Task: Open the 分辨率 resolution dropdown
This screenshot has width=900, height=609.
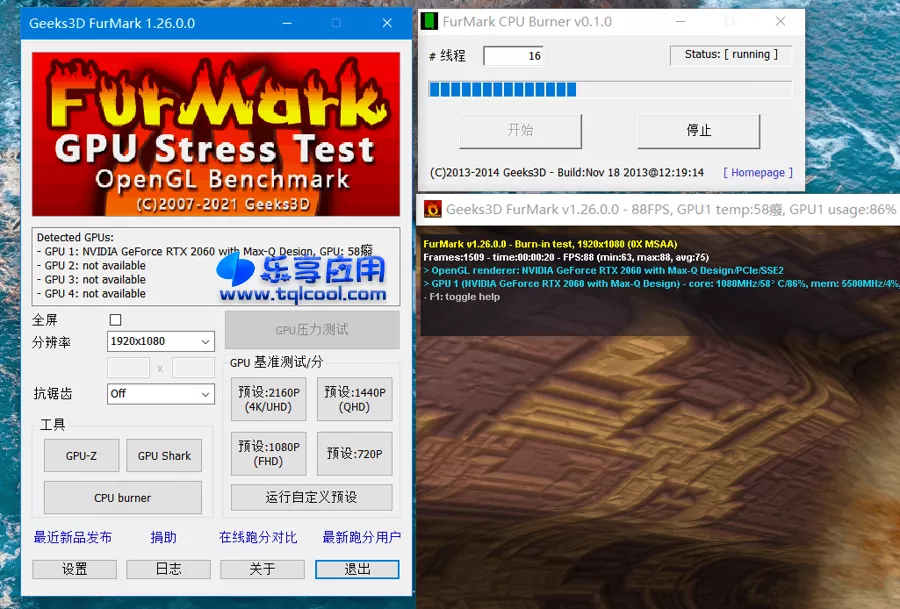Action: (160, 342)
